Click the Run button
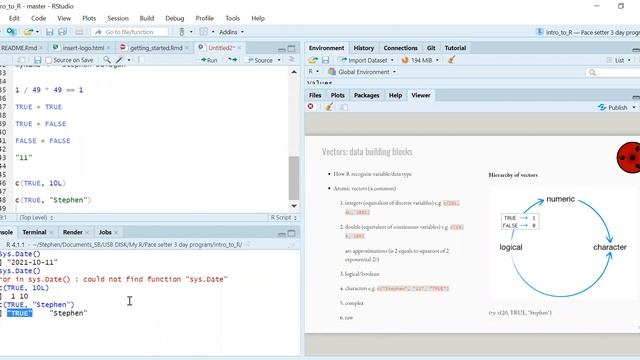Screen dimensions: 640x360 [208, 60]
